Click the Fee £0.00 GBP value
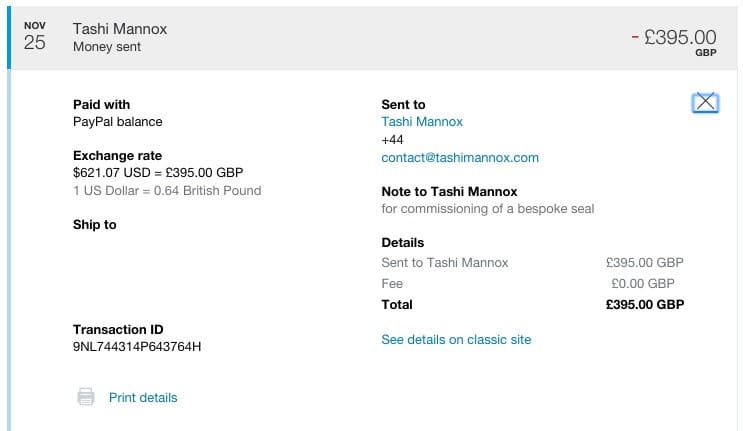Image resolution: width=743 pixels, height=431 pixels. [x=643, y=284]
